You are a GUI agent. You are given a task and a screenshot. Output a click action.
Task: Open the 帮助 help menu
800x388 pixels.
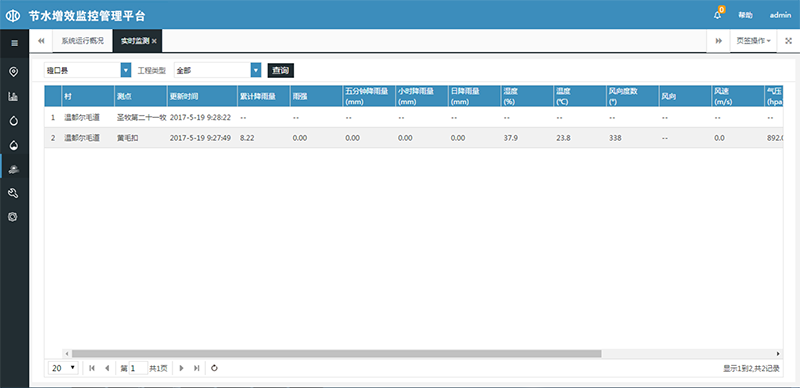click(745, 15)
